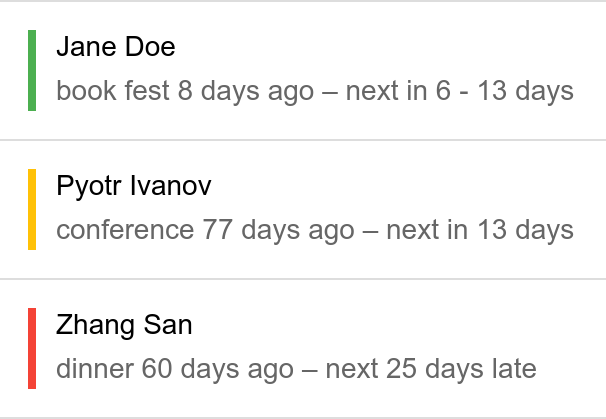Click the word 'conference' in Pyotr's row

coord(125,230)
